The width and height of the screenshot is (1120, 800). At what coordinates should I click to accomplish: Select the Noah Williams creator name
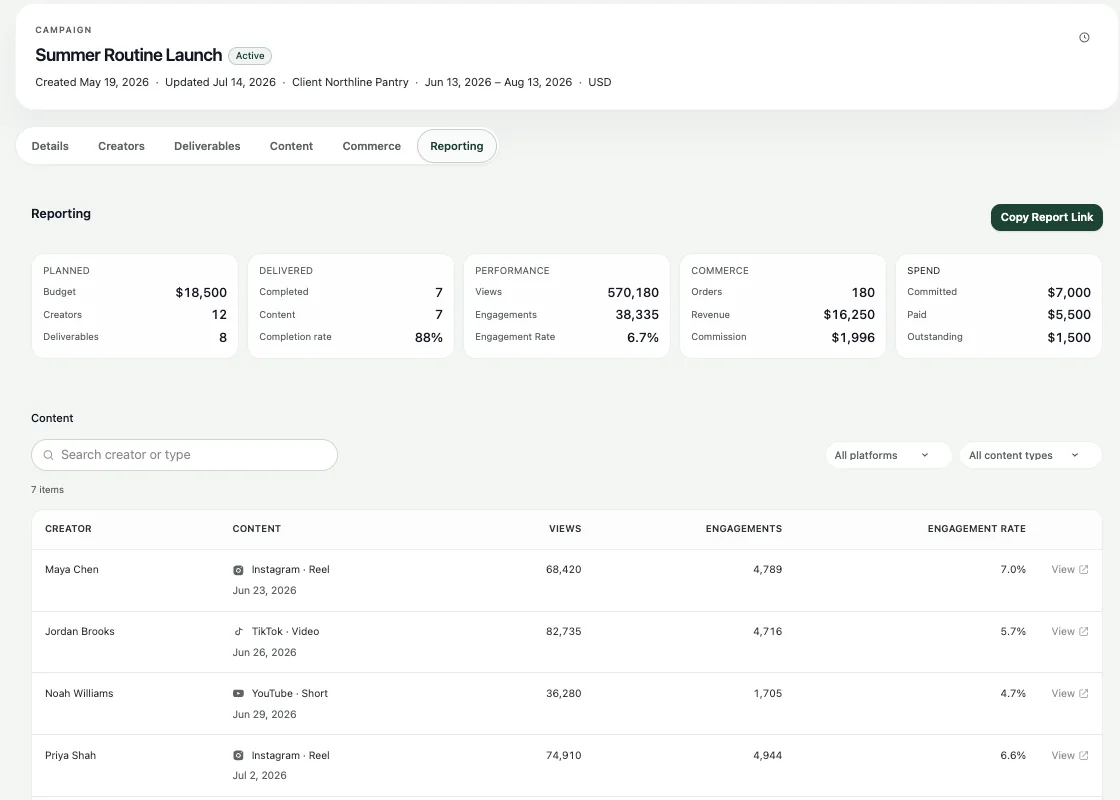click(79, 694)
